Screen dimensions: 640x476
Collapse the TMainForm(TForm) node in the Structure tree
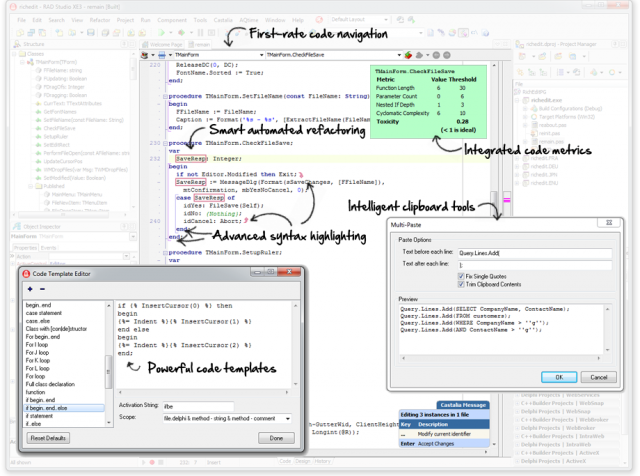22,62
